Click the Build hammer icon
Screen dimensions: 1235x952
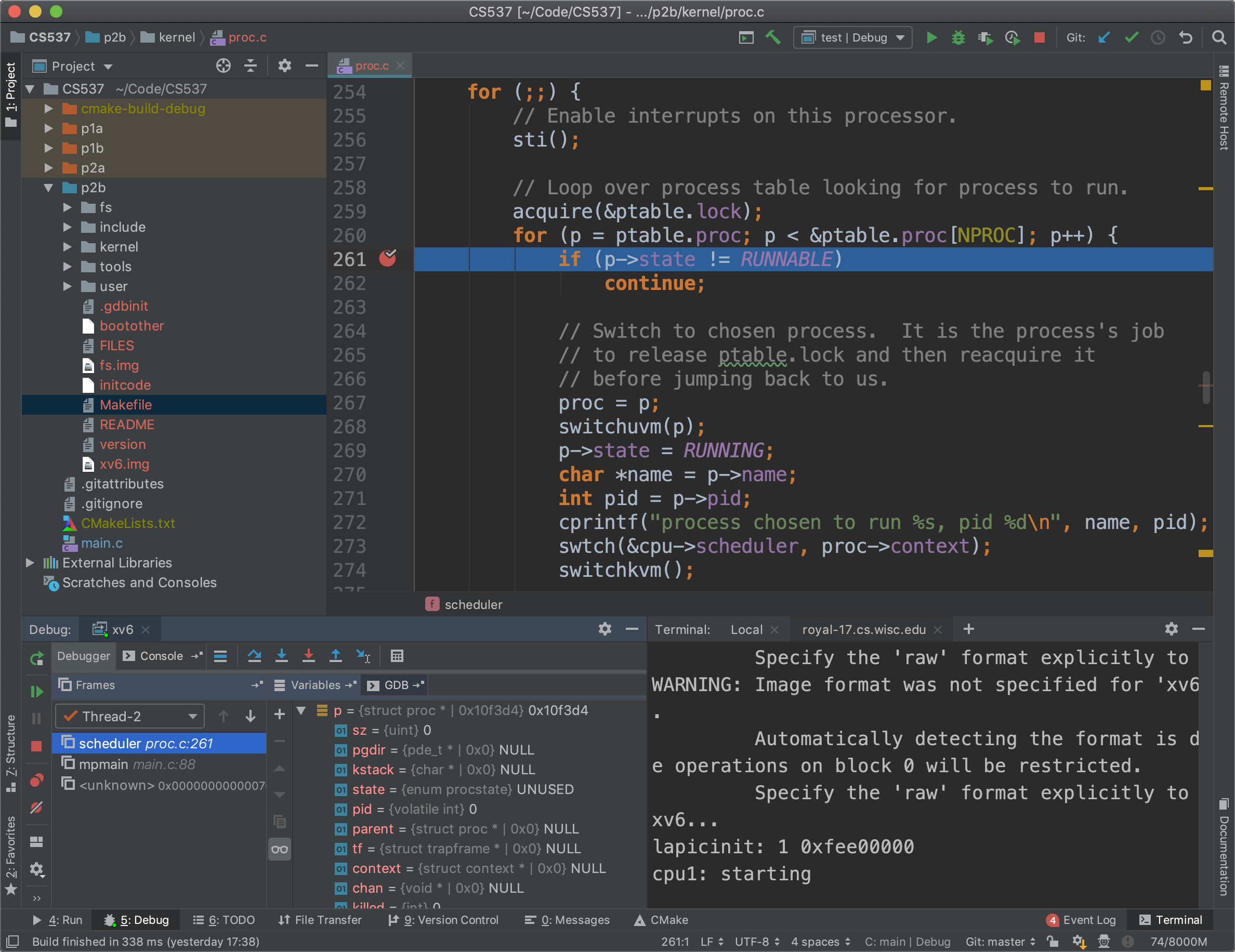coord(773,38)
